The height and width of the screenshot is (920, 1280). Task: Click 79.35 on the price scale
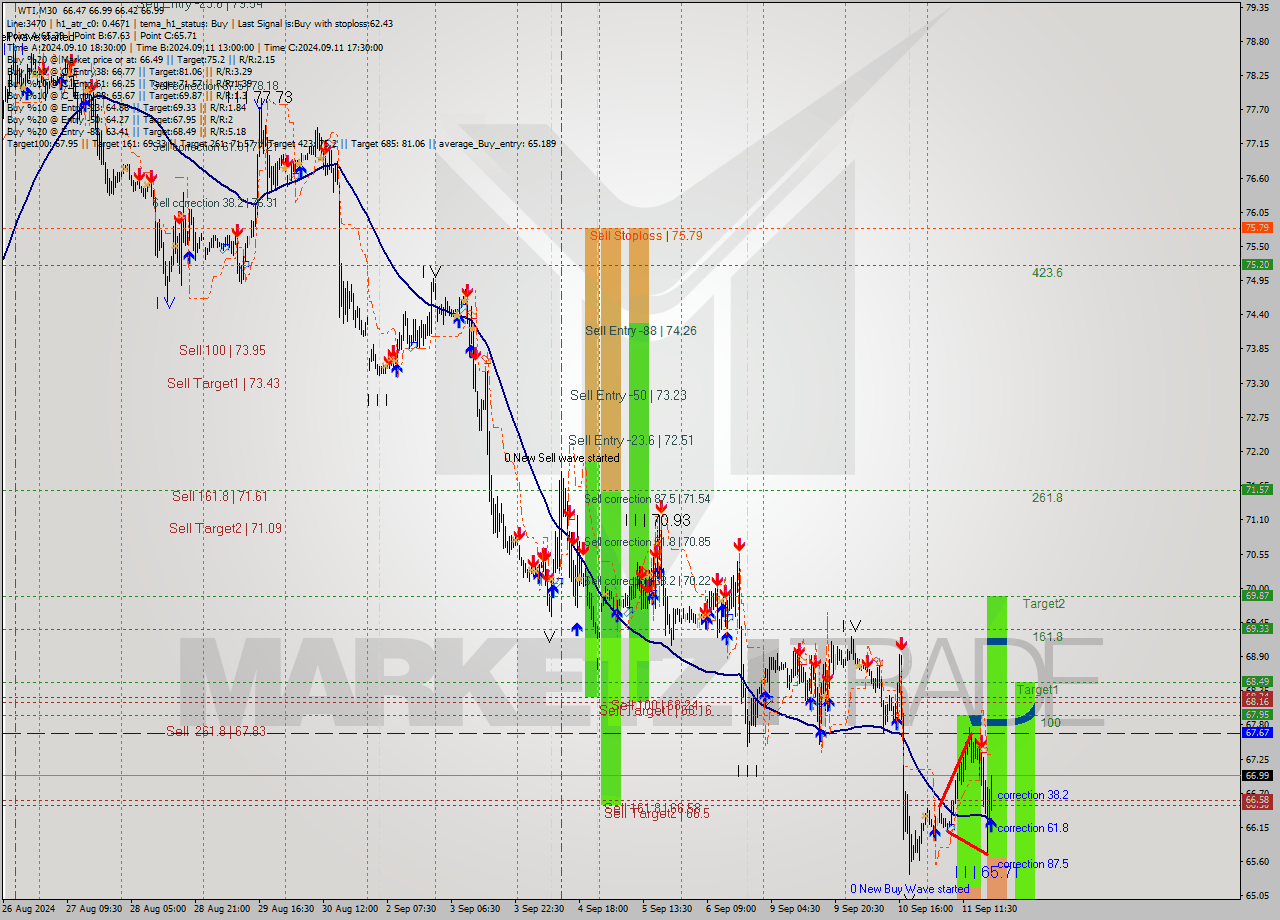(x=1256, y=7)
